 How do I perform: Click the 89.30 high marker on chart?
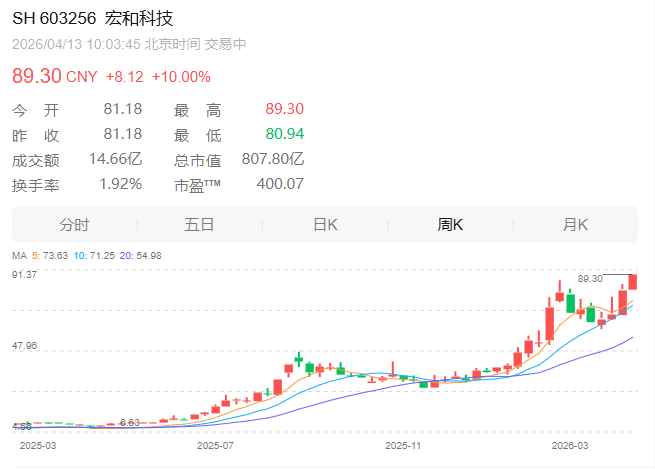(x=591, y=278)
